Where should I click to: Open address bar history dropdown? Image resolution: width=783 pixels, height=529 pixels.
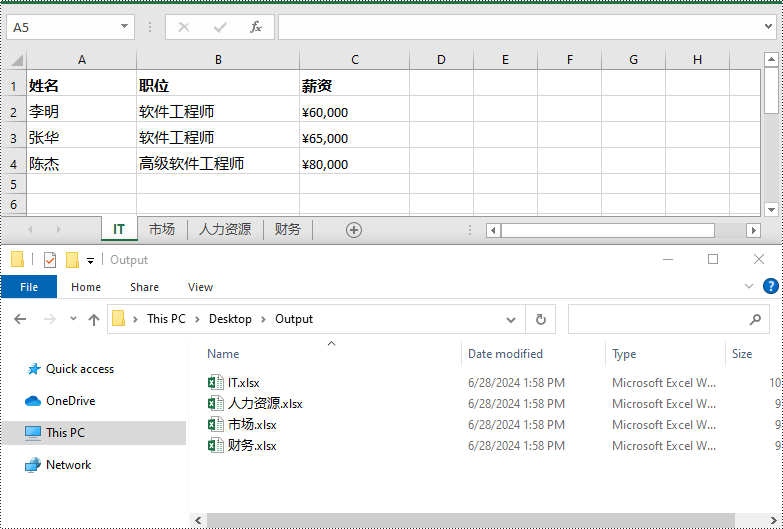click(x=511, y=320)
